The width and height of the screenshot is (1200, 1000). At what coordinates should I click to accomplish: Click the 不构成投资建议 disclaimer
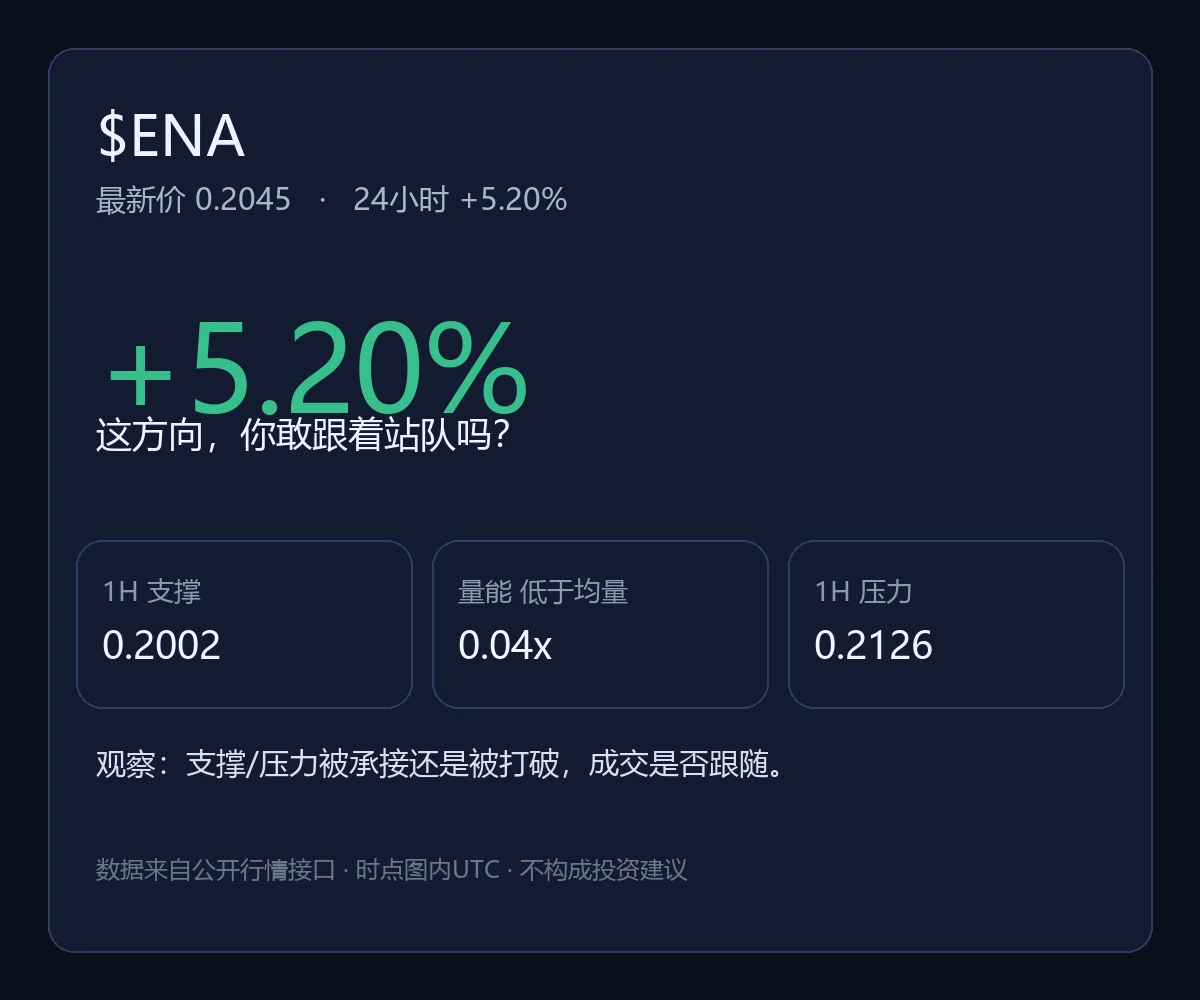(603, 870)
